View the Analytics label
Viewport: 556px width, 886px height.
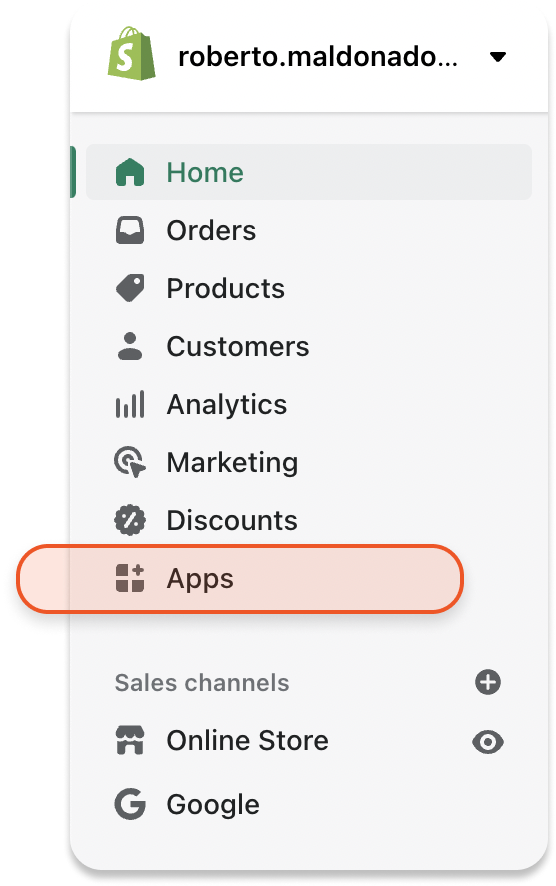pos(227,405)
